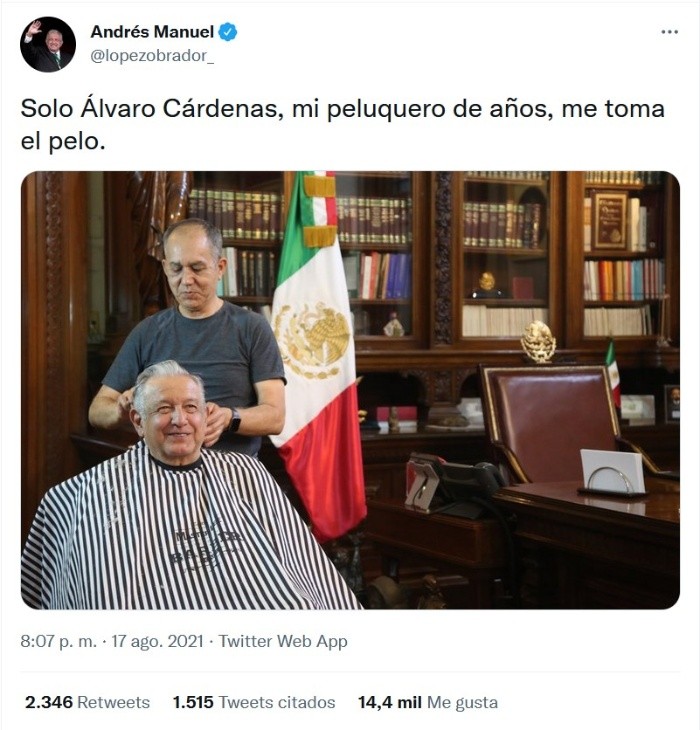Click the golden eagle emblem on desk
Image resolution: width=700 pixels, height=730 pixels.
pos(538,342)
